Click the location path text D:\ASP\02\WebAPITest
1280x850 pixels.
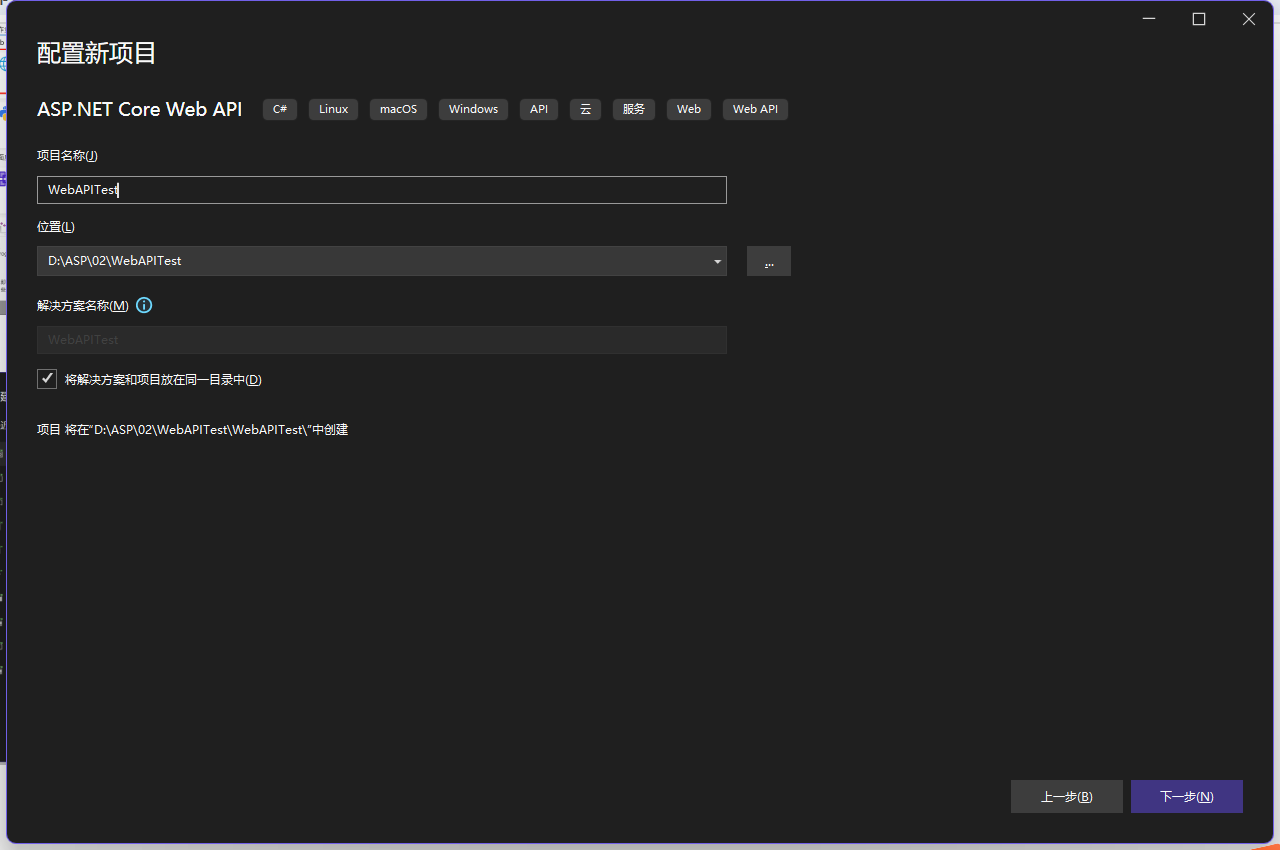coord(115,261)
